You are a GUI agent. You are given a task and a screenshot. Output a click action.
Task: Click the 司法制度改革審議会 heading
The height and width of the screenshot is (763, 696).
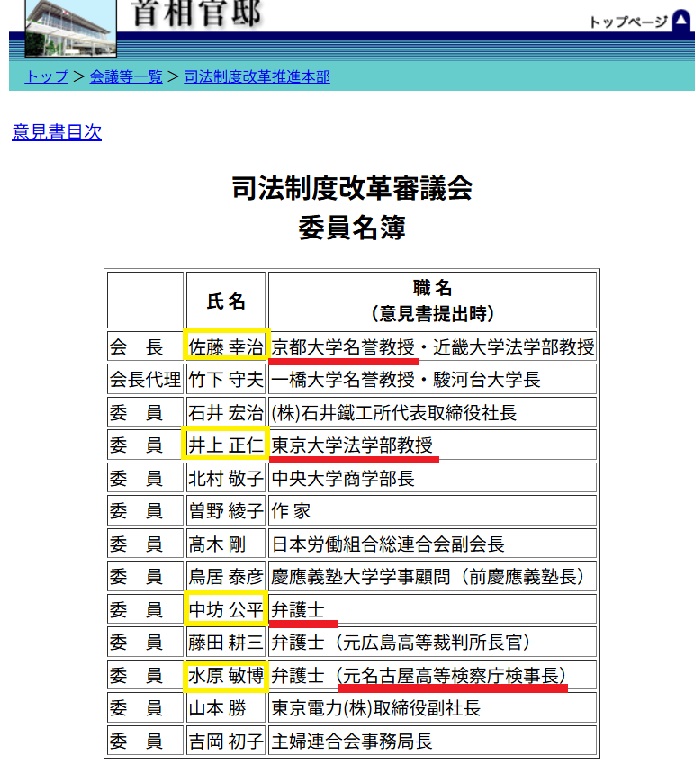(x=352, y=188)
